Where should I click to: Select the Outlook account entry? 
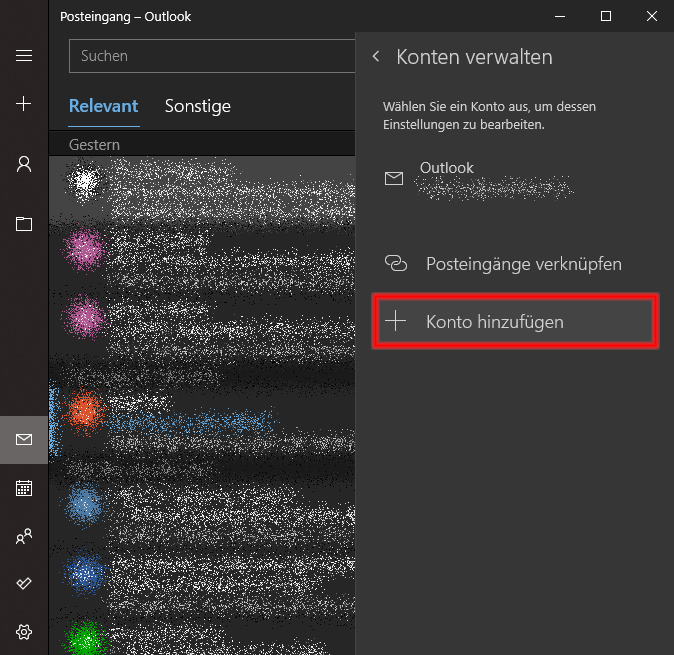tap(515, 178)
